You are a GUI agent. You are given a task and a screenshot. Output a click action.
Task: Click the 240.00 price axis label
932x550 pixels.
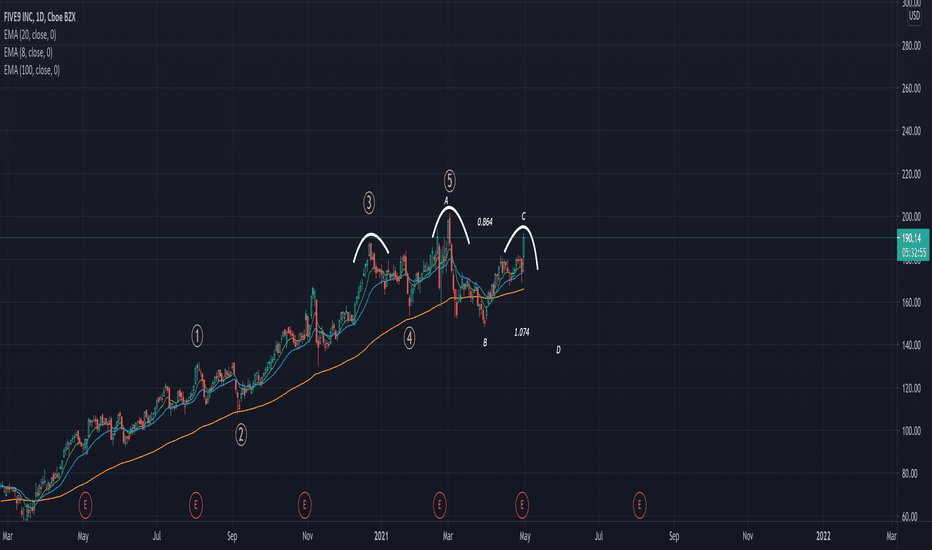coord(911,131)
